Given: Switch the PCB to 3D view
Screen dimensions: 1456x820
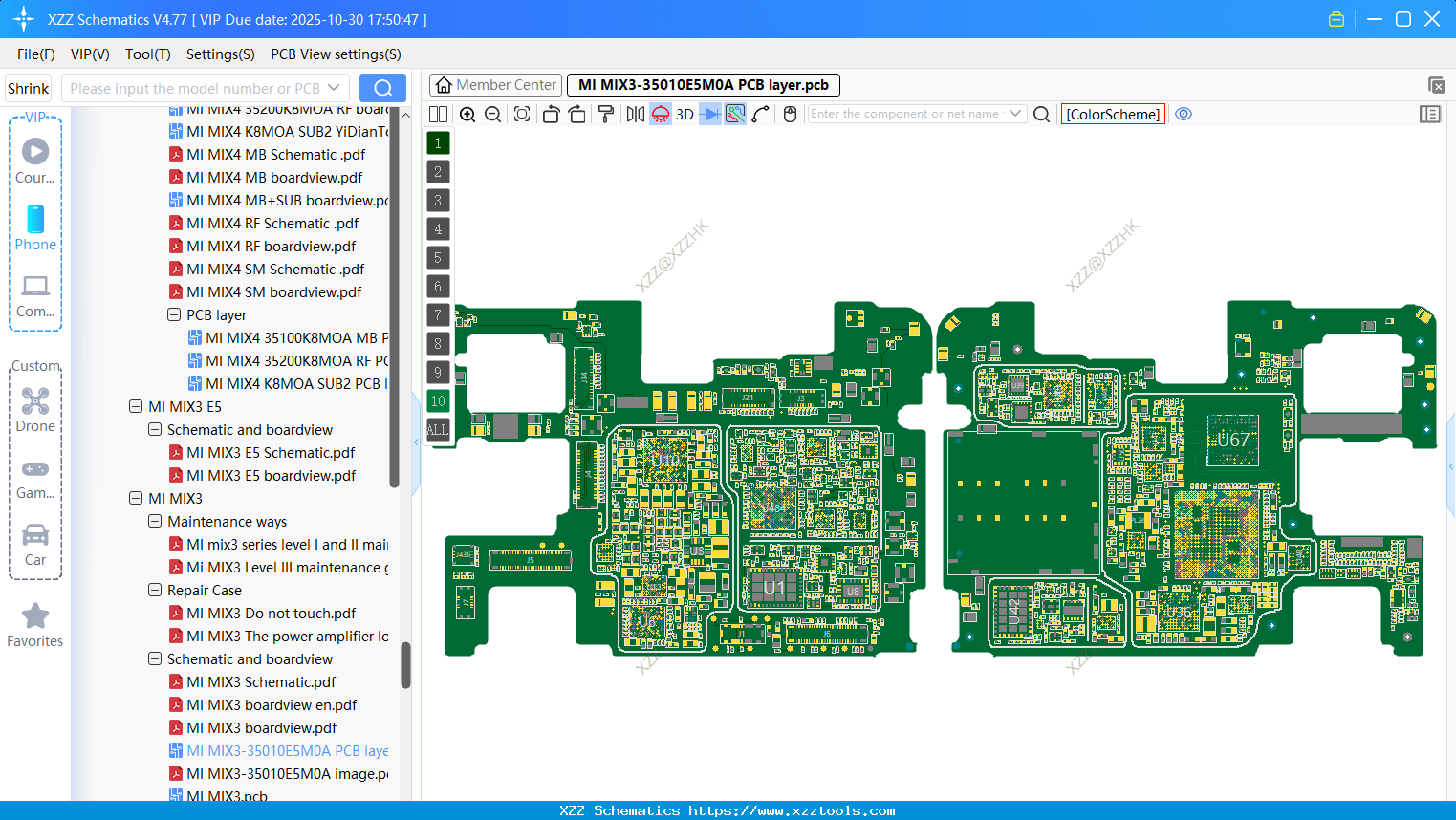Looking at the screenshot, I should 684,114.
